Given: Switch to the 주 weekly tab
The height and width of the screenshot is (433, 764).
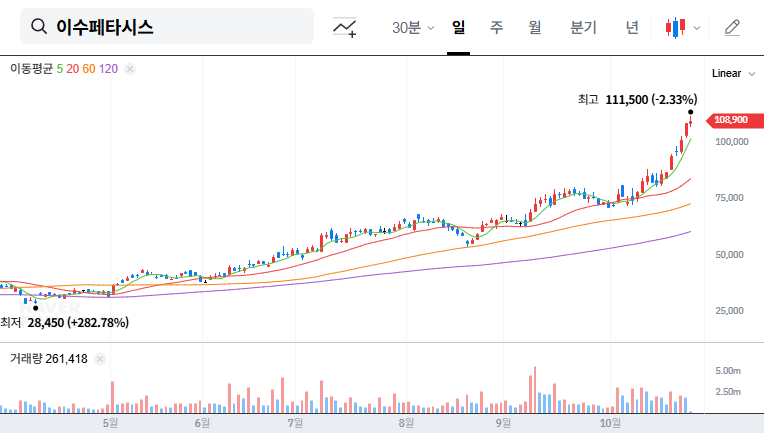Looking at the screenshot, I should pyautogui.click(x=496, y=27).
